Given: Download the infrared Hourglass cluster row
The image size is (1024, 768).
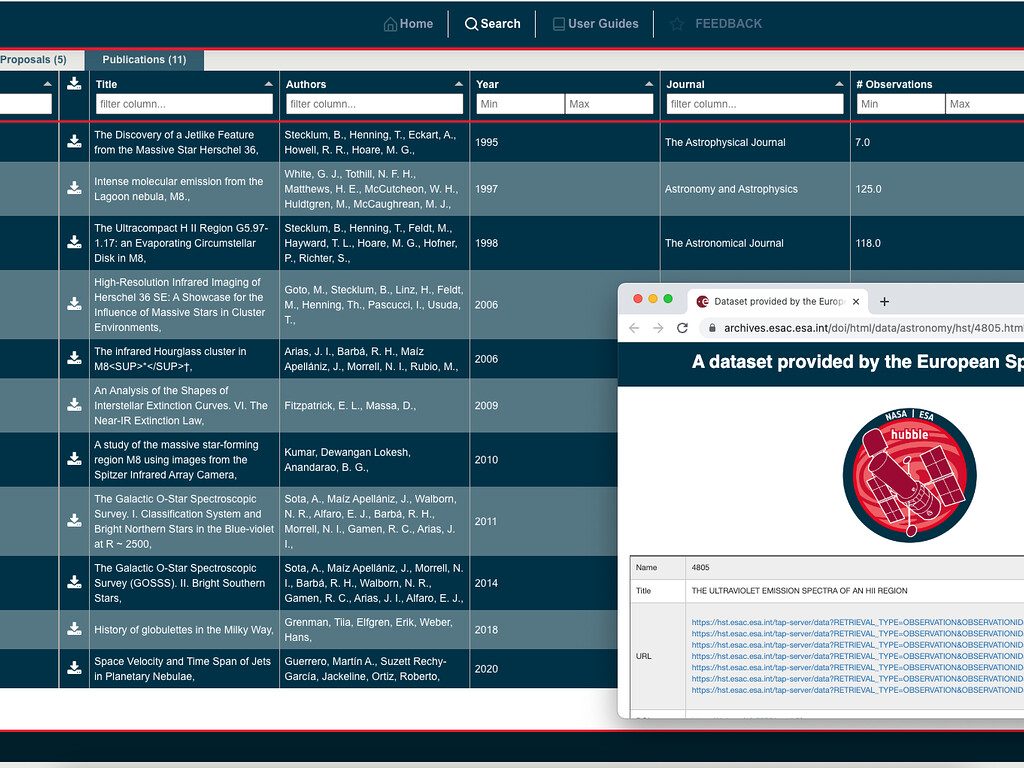Looking at the screenshot, I should tap(74, 359).
